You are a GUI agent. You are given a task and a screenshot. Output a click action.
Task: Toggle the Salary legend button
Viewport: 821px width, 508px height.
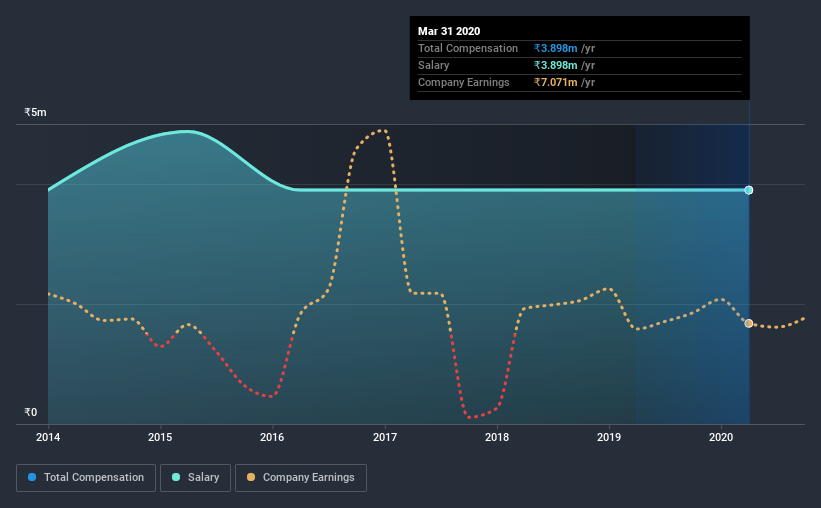pos(195,478)
